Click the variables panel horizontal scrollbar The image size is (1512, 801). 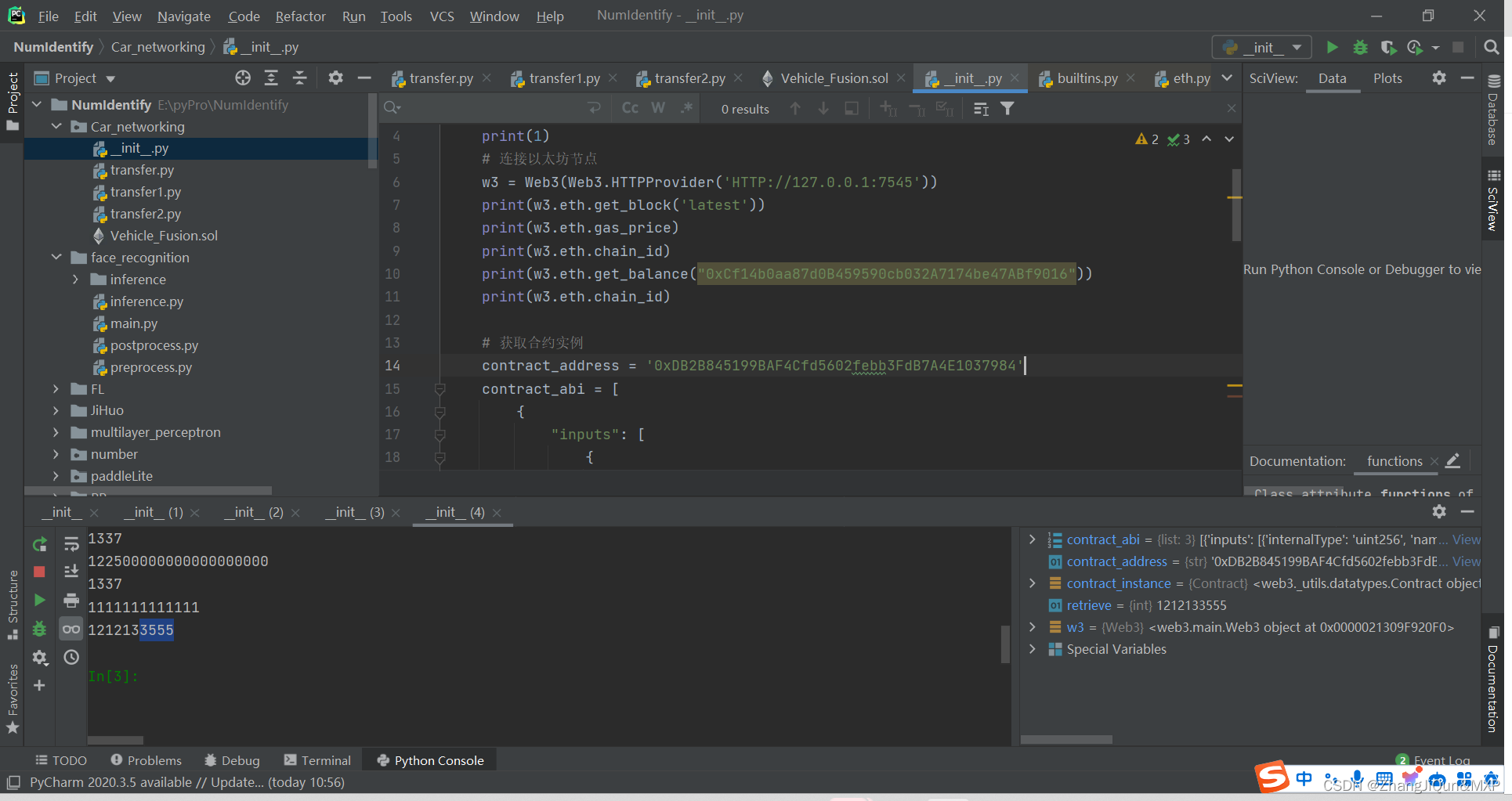[1066, 740]
